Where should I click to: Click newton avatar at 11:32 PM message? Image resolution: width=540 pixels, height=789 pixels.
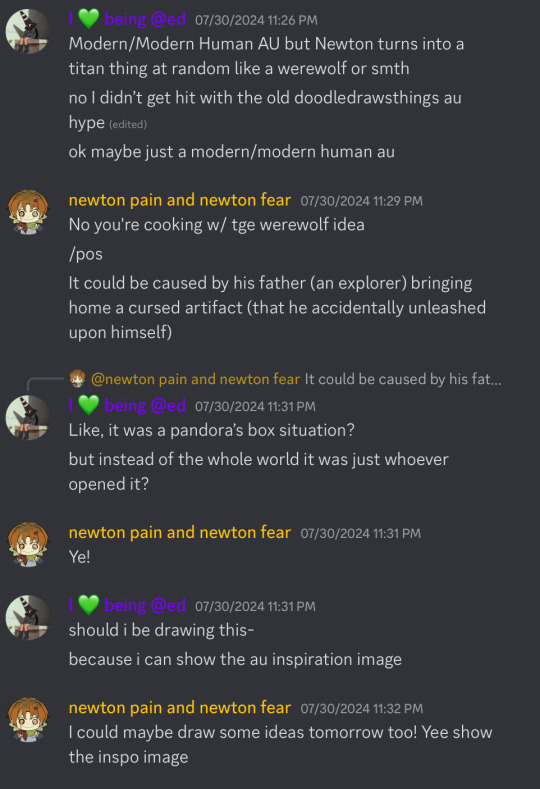[28, 720]
